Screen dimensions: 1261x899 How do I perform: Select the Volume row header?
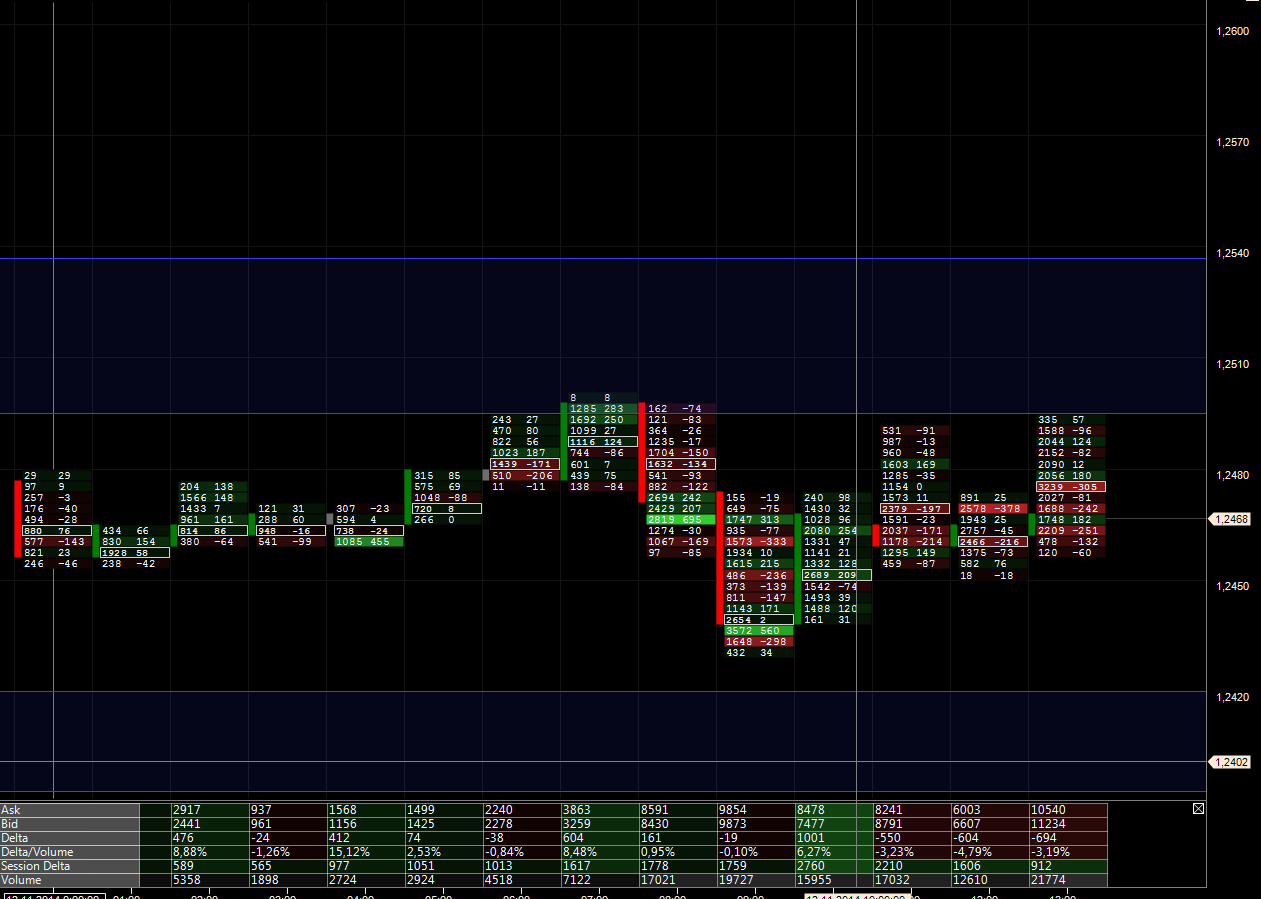(x=70, y=880)
